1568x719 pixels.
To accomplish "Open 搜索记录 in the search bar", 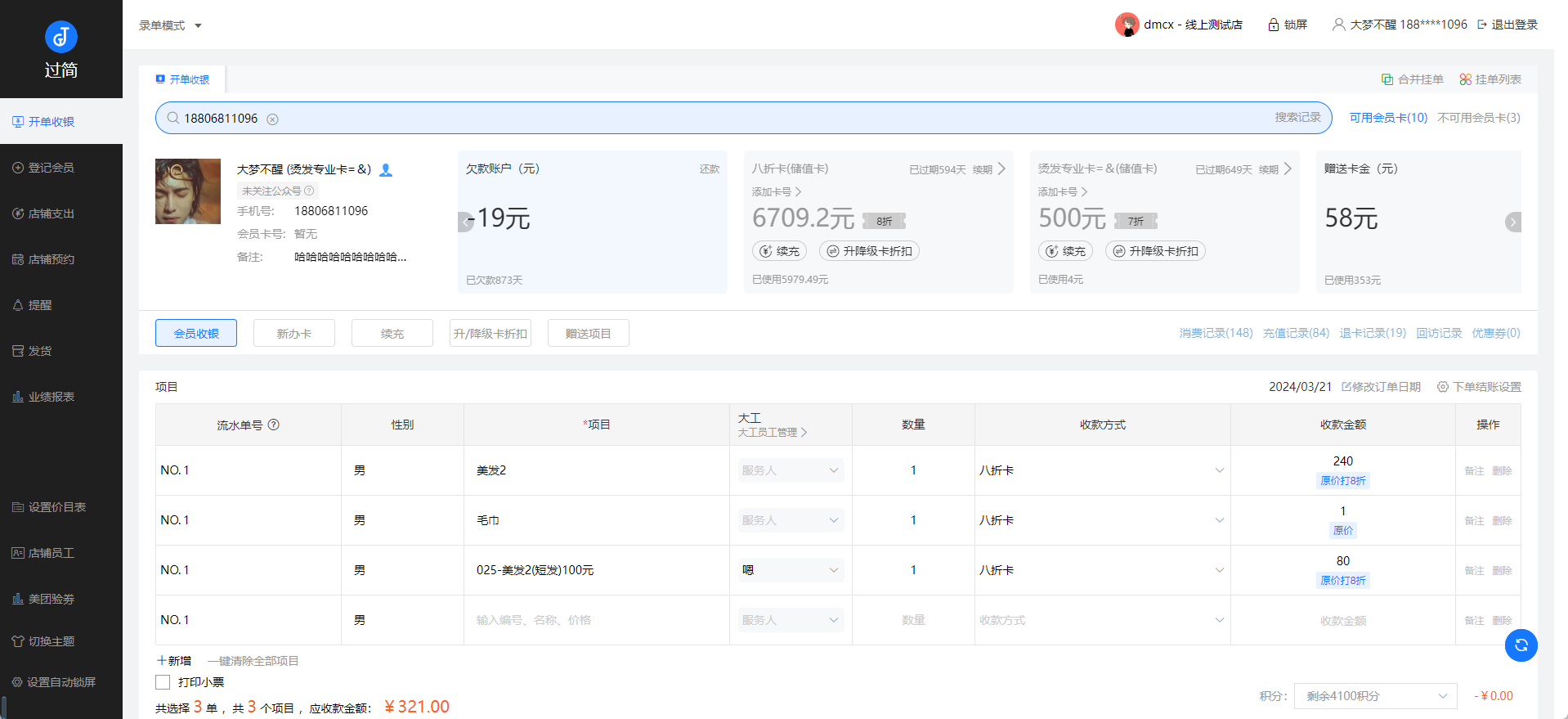I will coord(1297,118).
